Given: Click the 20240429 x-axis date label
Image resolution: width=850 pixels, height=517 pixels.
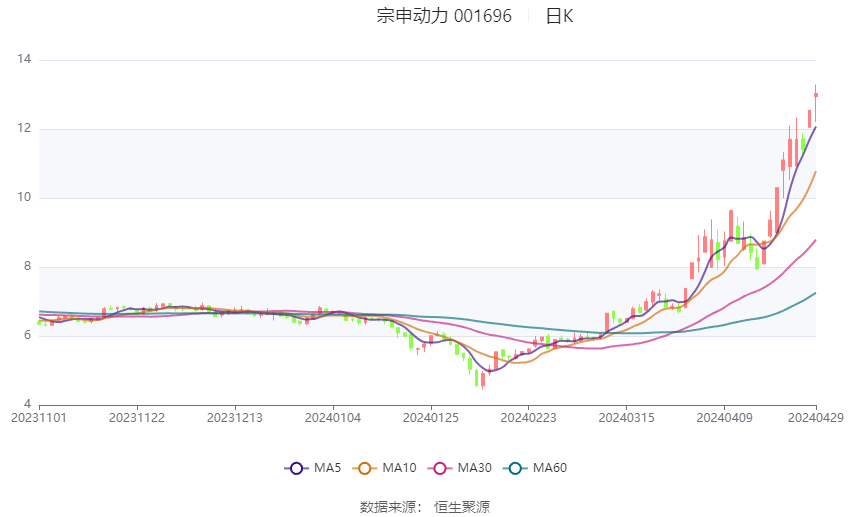Looking at the screenshot, I should point(815,418).
